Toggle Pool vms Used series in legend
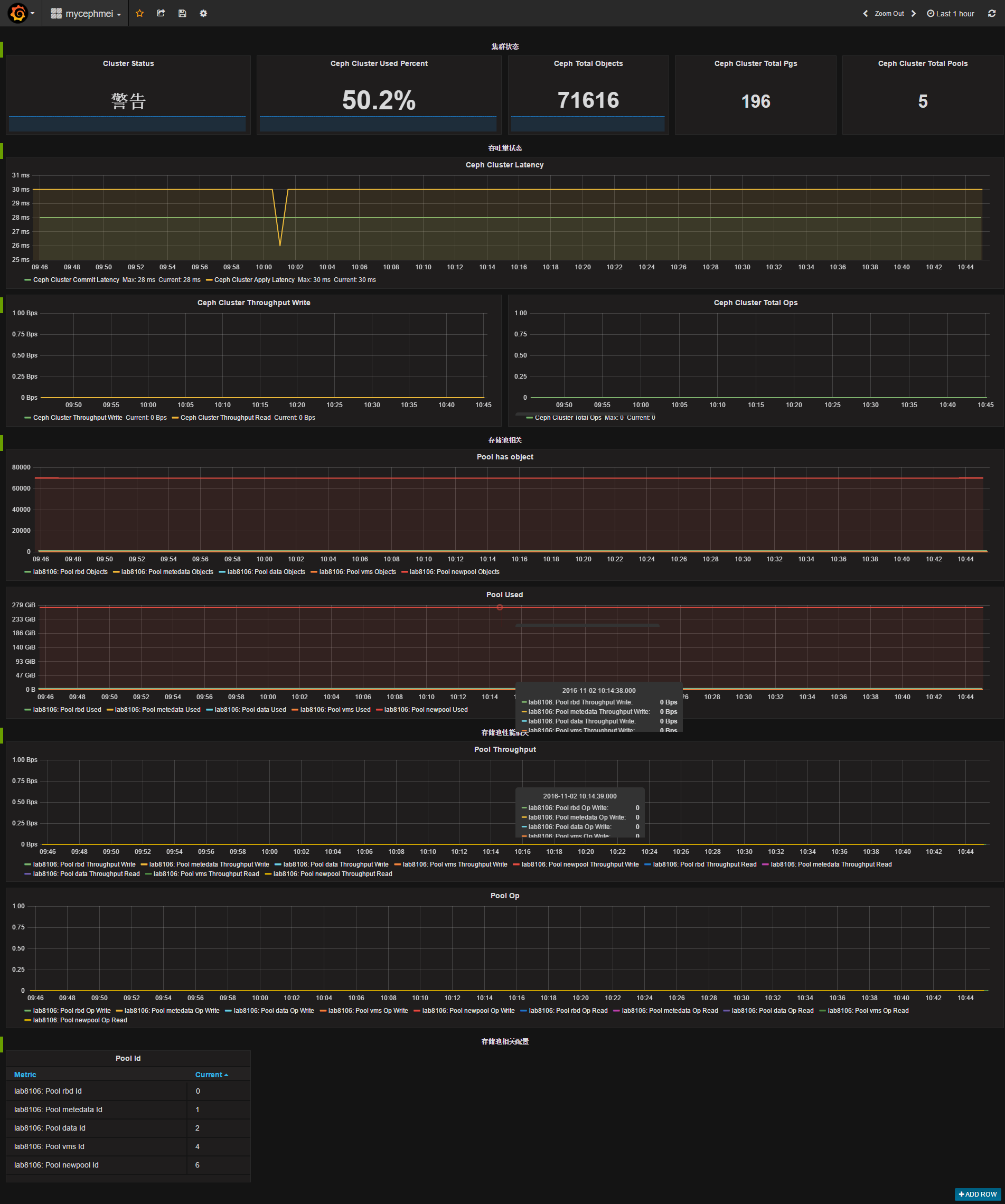1005x1204 pixels. click(x=335, y=709)
